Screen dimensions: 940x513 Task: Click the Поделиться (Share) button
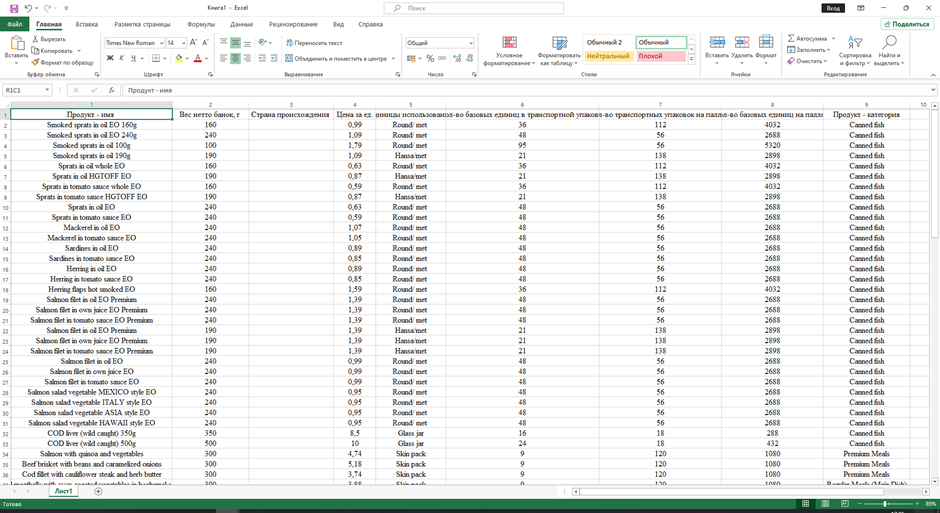coord(906,24)
